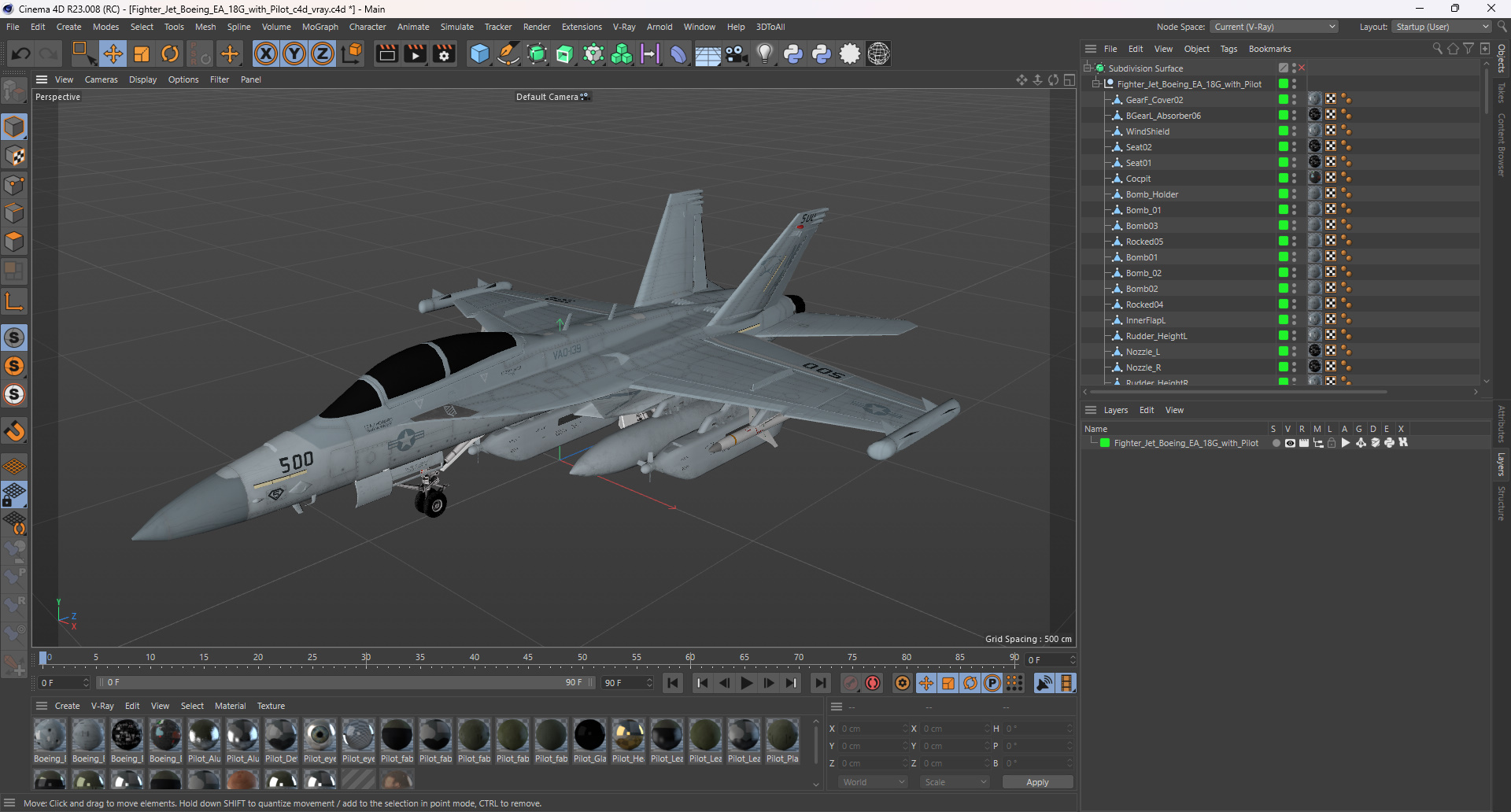Select the Scale tool in top toolbar

pyautogui.click(x=142, y=54)
